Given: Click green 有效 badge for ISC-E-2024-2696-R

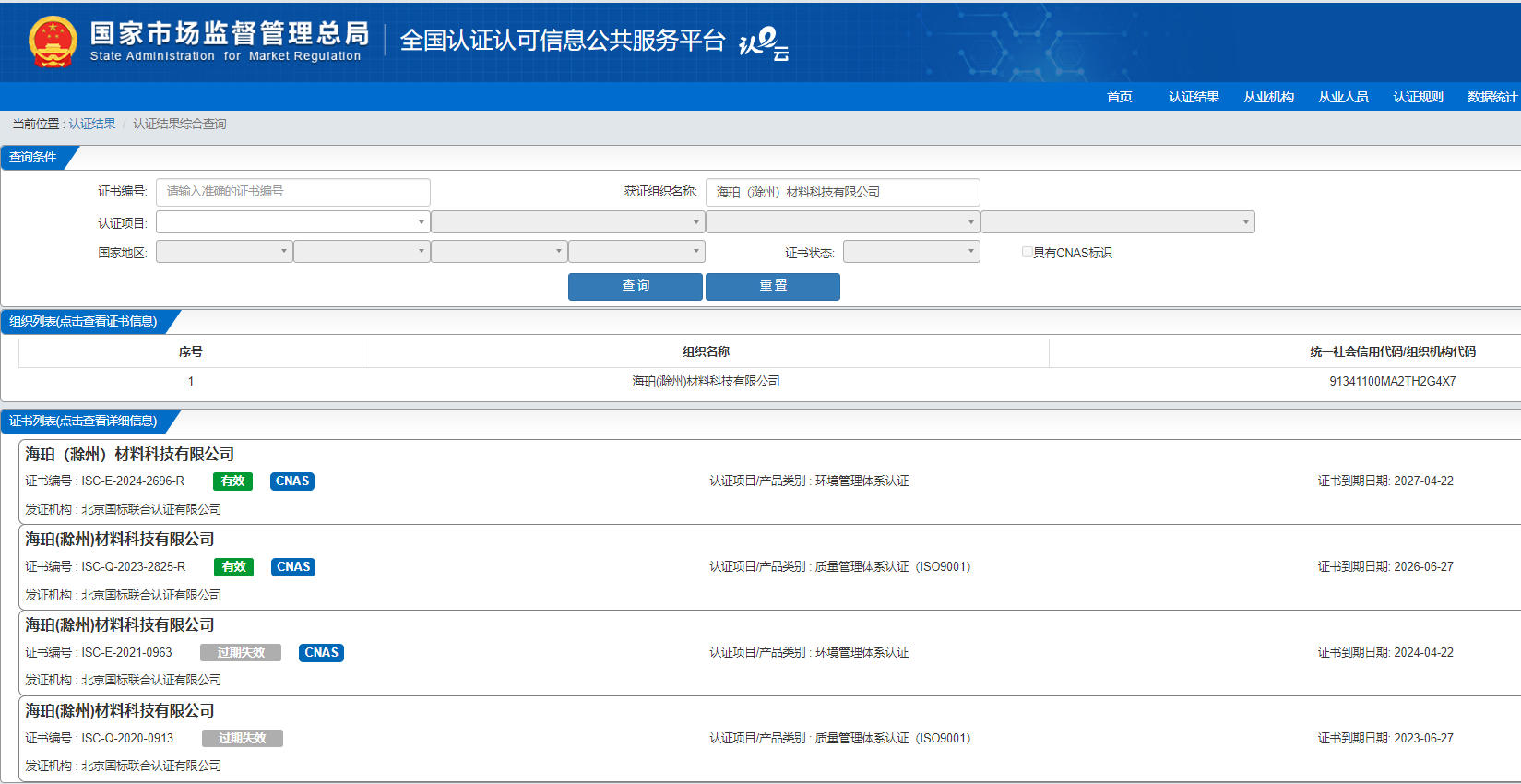Looking at the screenshot, I should [x=232, y=481].
